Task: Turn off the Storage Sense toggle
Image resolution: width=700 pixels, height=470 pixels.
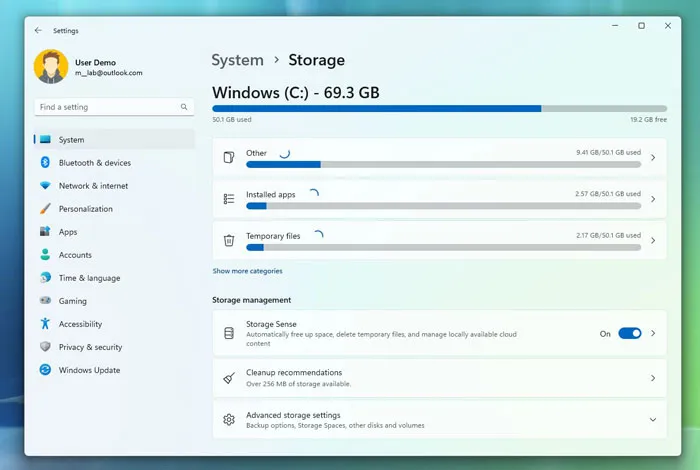Action: (629, 333)
